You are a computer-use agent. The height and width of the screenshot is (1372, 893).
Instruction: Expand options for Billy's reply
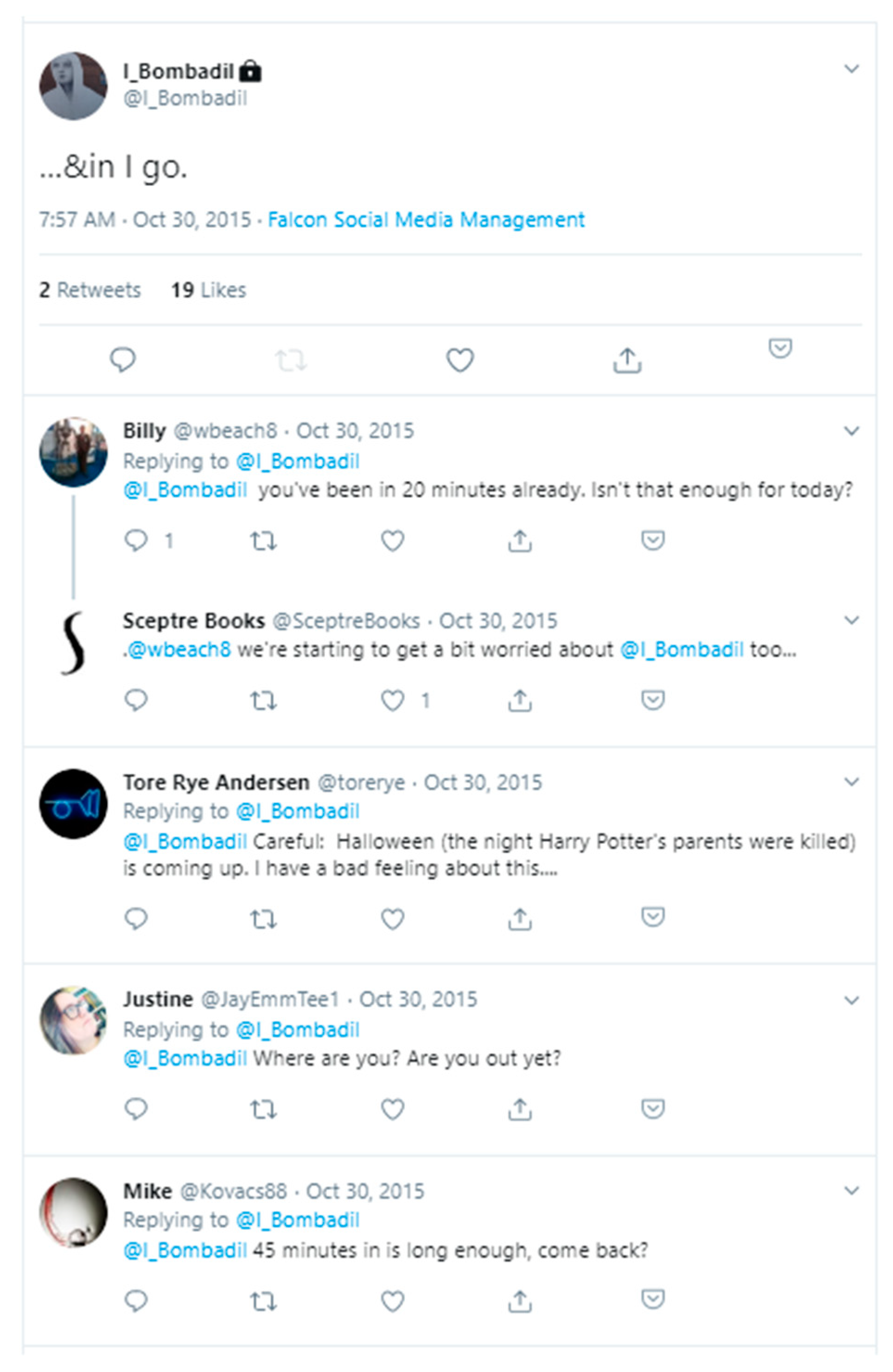coord(852,430)
